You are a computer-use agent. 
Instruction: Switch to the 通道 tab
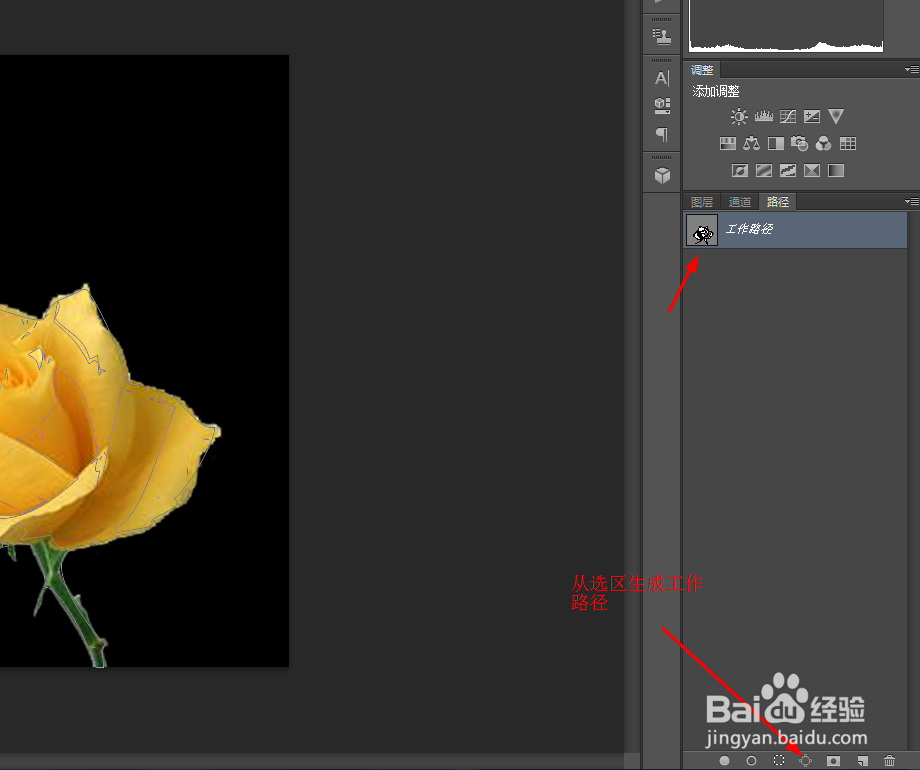(x=739, y=202)
